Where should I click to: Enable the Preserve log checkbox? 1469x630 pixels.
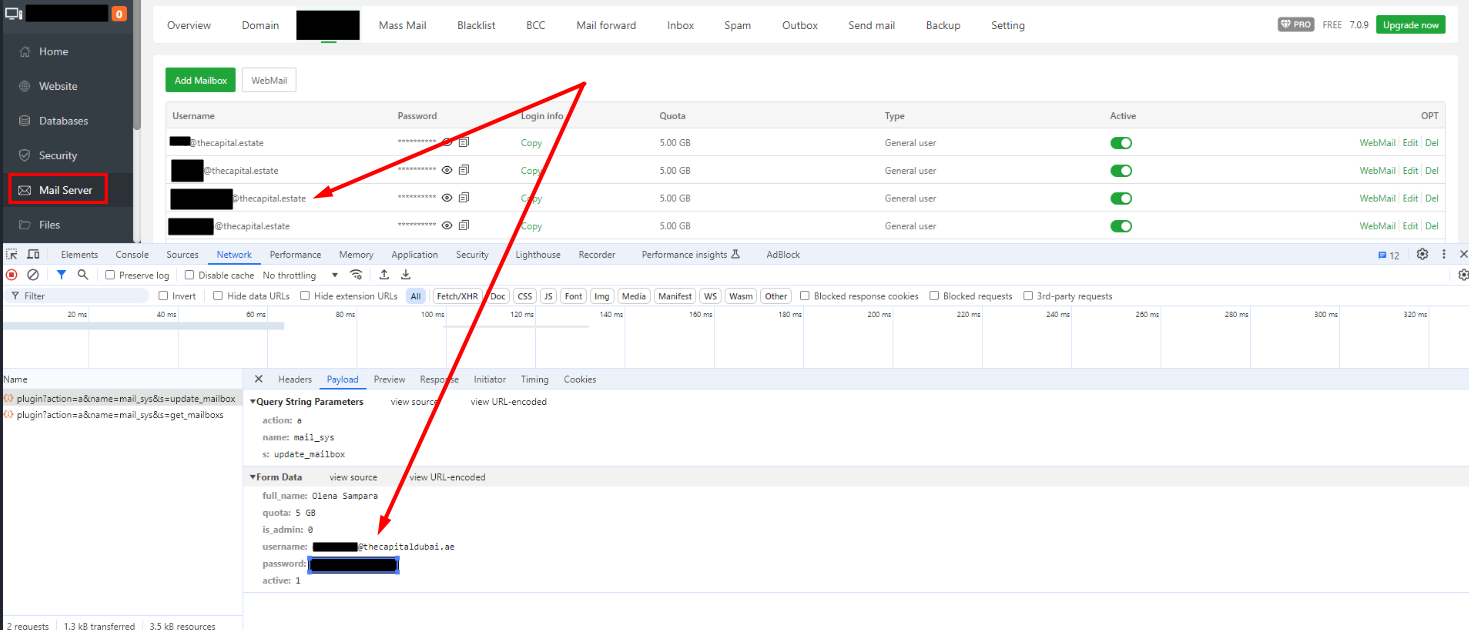pos(111,275)
